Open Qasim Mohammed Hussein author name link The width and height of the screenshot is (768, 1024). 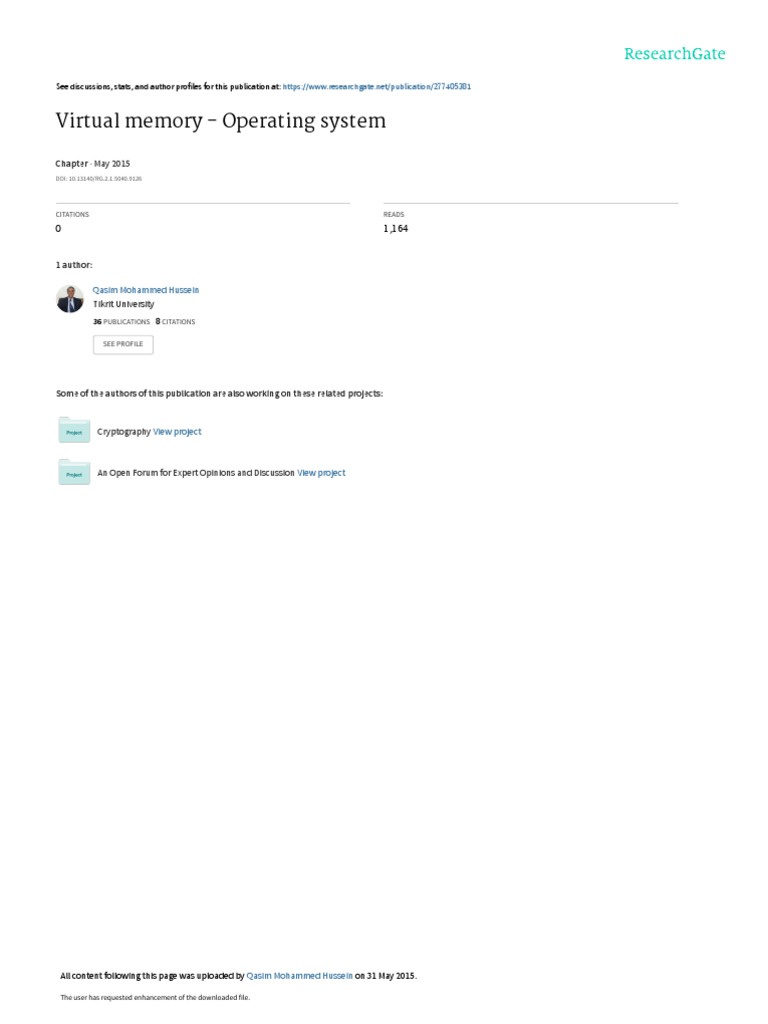click(146, 290)
